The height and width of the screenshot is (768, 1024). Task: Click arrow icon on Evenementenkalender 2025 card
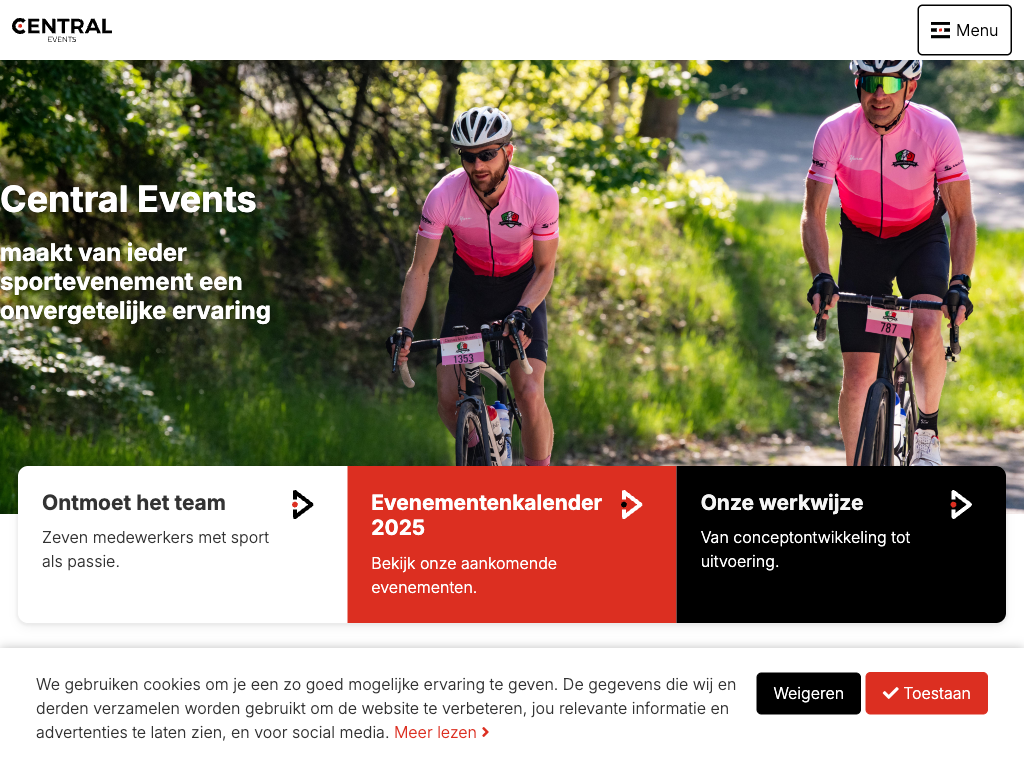(x=632, y=504)
